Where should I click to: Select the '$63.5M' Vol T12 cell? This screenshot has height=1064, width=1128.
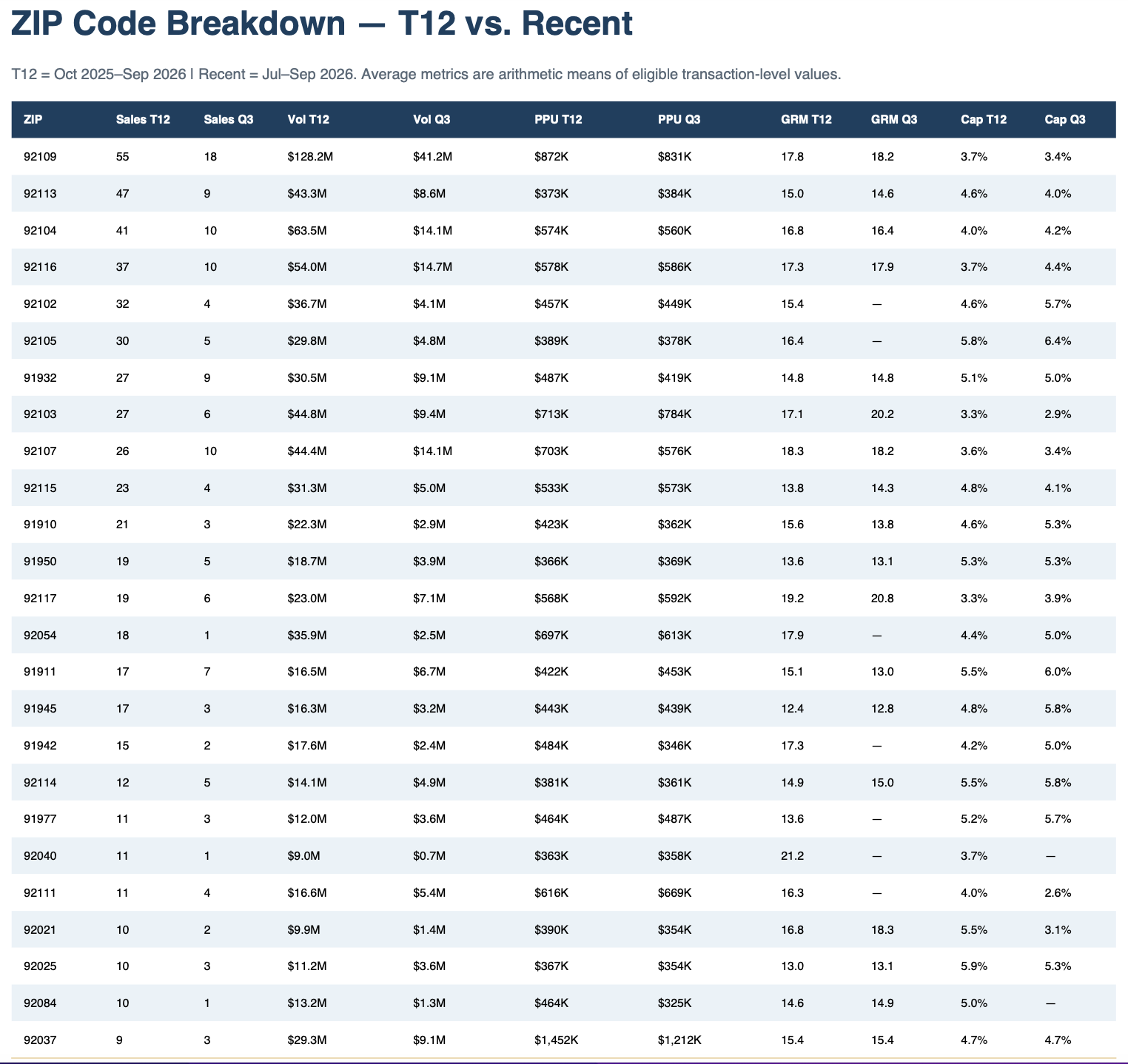click(307, 230)
